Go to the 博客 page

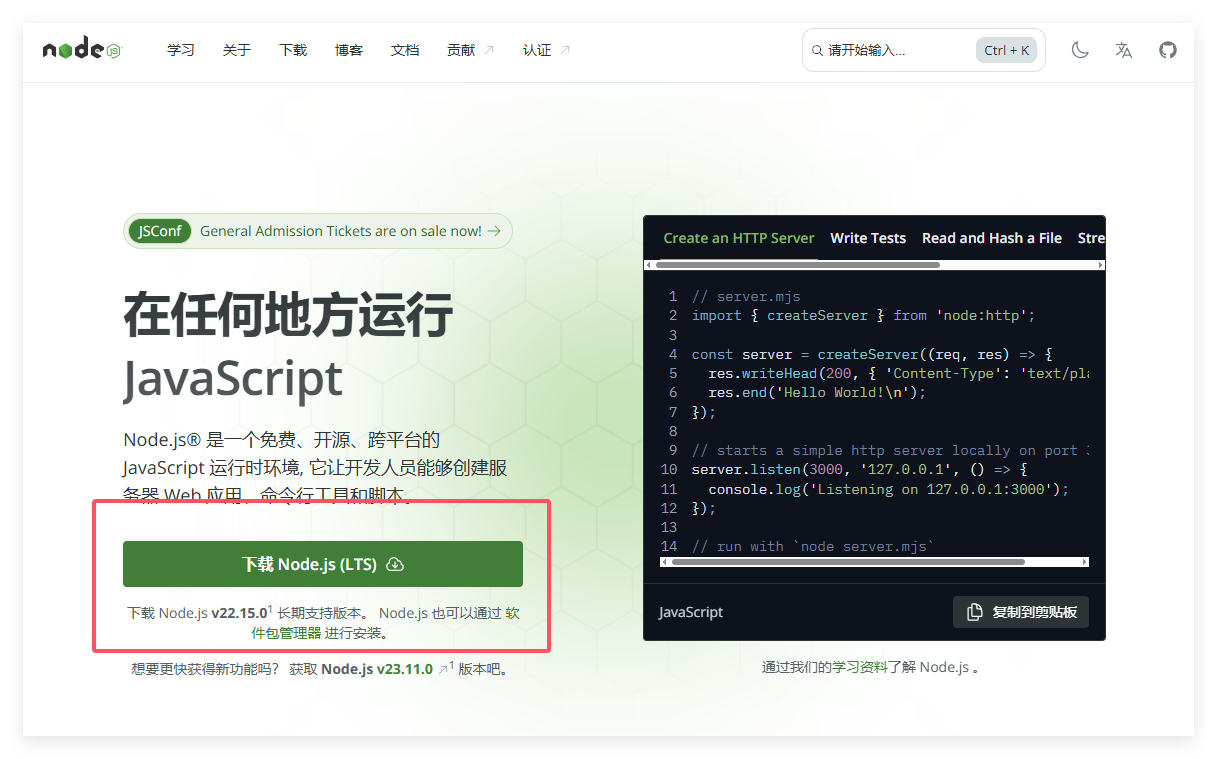[x=349, y=50]
